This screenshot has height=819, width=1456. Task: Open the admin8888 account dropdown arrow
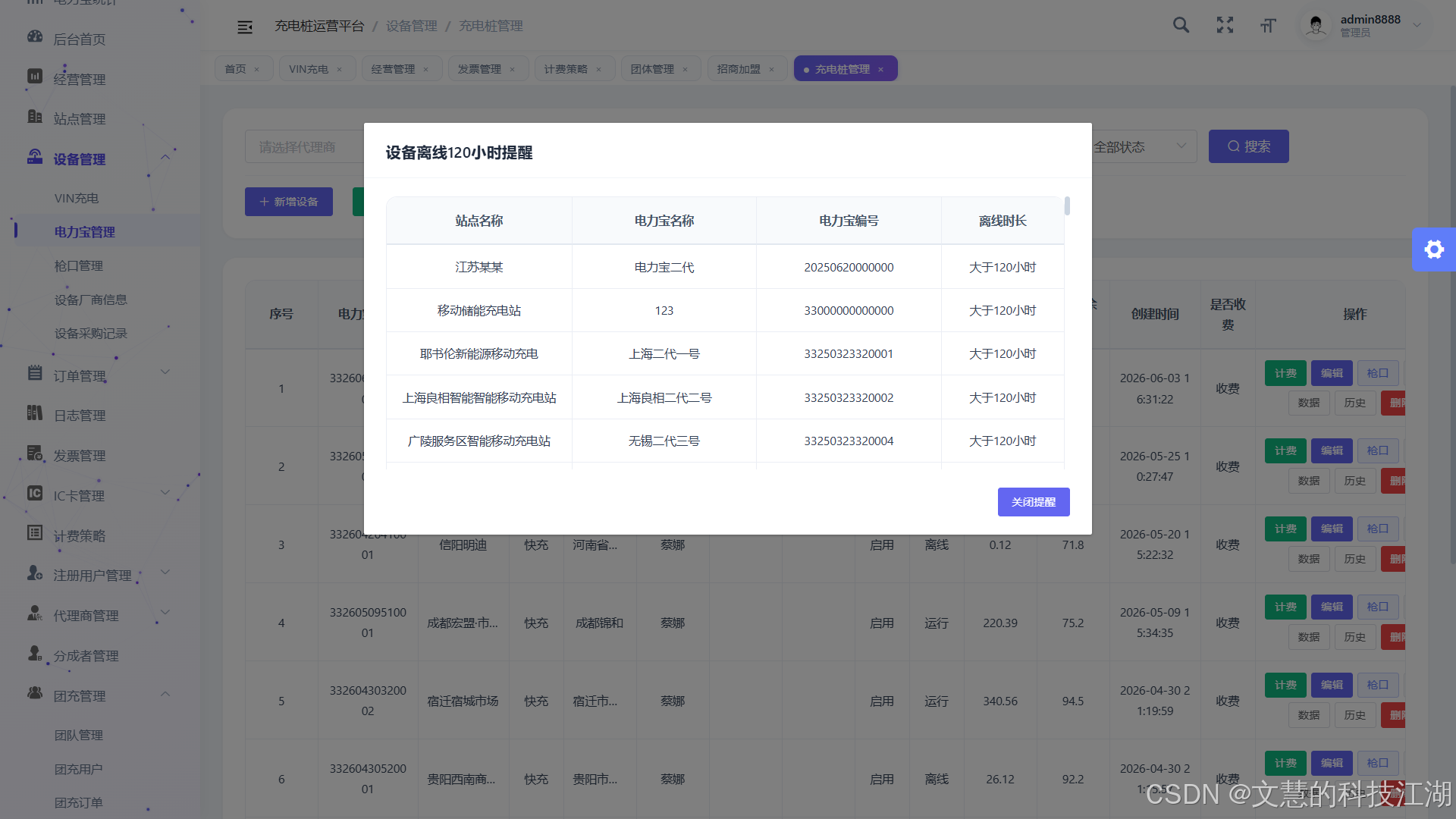click(1417, 25)
